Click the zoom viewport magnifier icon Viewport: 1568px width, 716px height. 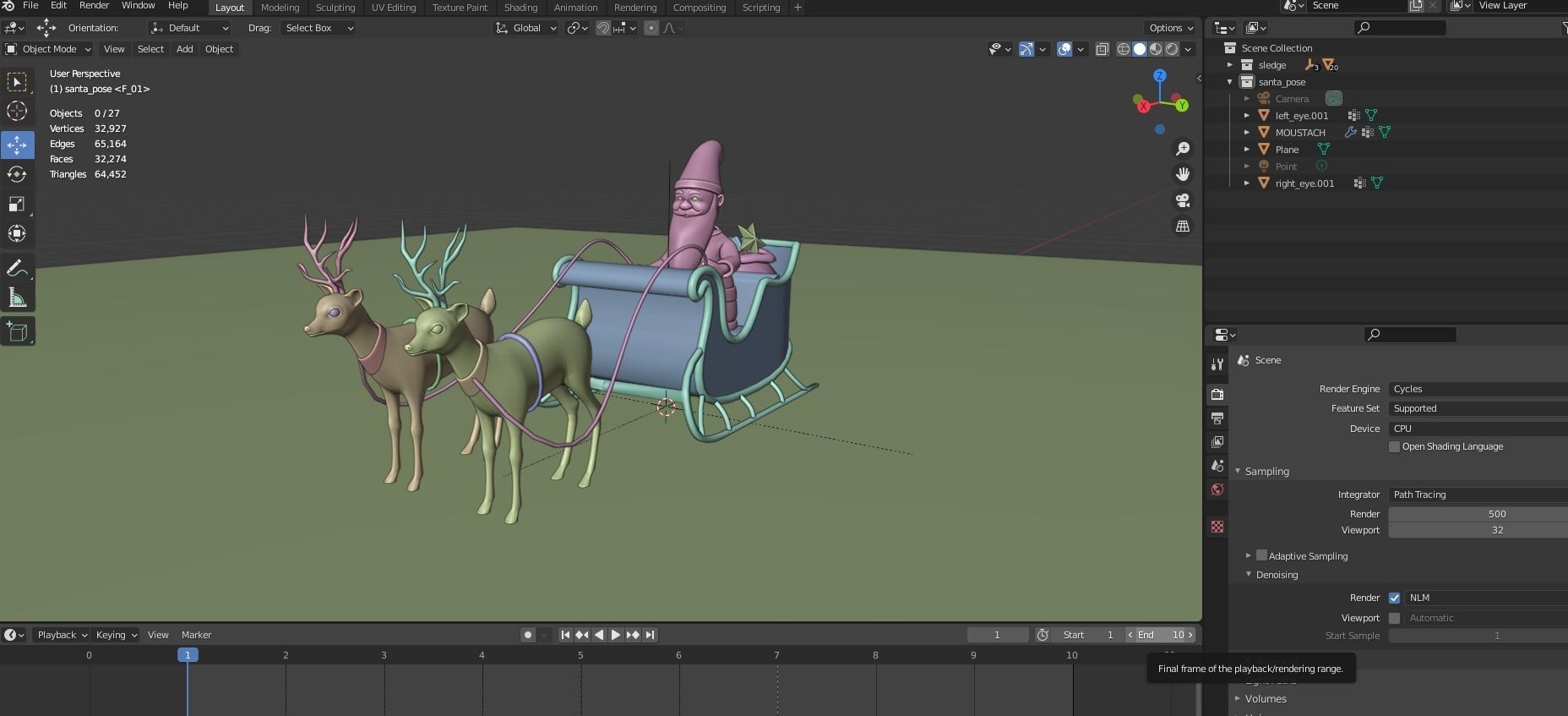pyautogui.click(x=1183, y=149)
